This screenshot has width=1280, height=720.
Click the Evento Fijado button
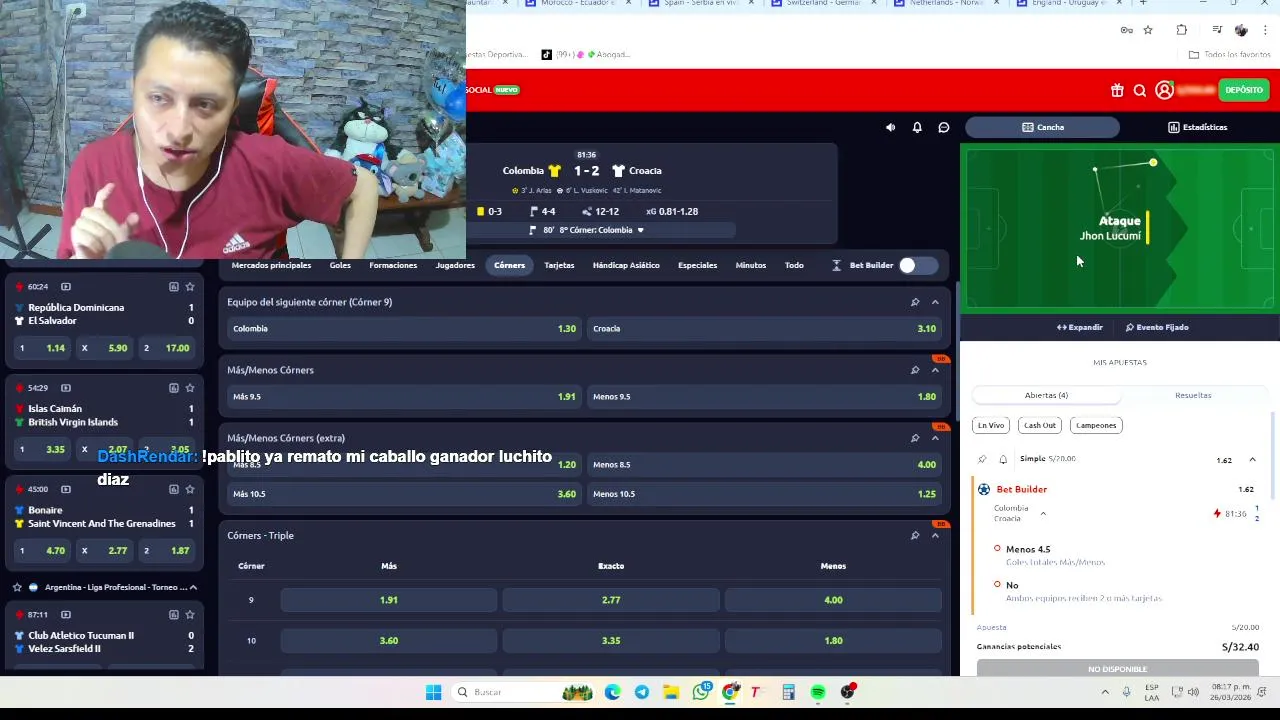(x=1157, y=327)
